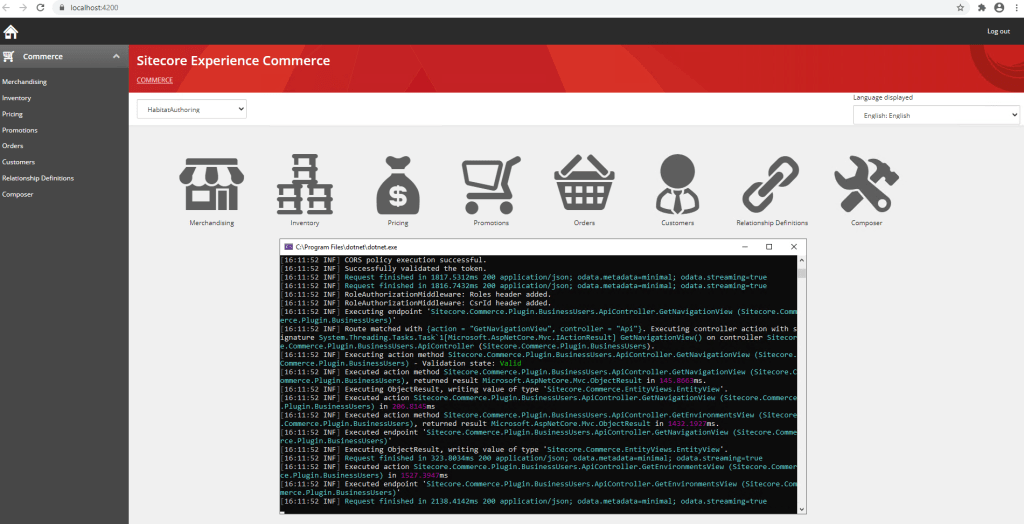Open the Promotions shopping cart icon
The height and width of the screenshot is (524, 1024).
(491, 185)
